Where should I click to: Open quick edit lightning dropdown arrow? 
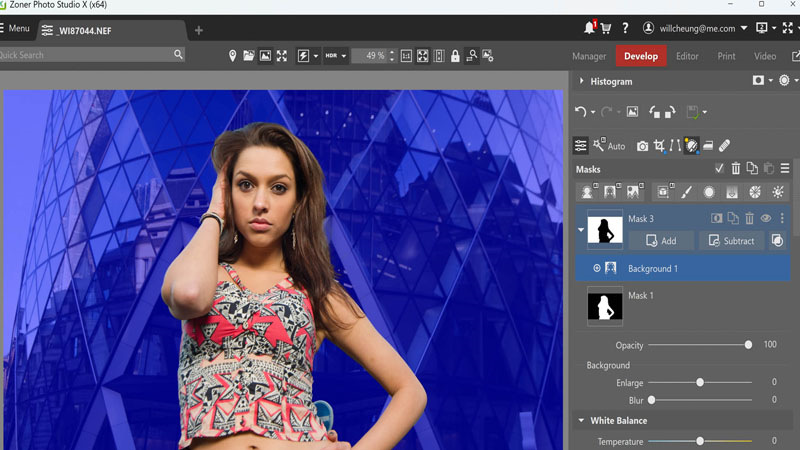pos(315,56)
